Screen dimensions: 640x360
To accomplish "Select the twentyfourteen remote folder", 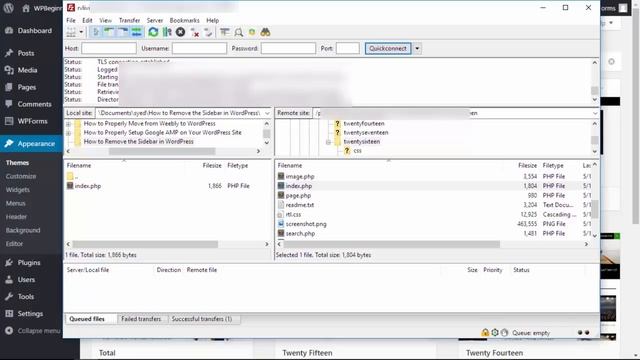I will (x=364, y=123).
